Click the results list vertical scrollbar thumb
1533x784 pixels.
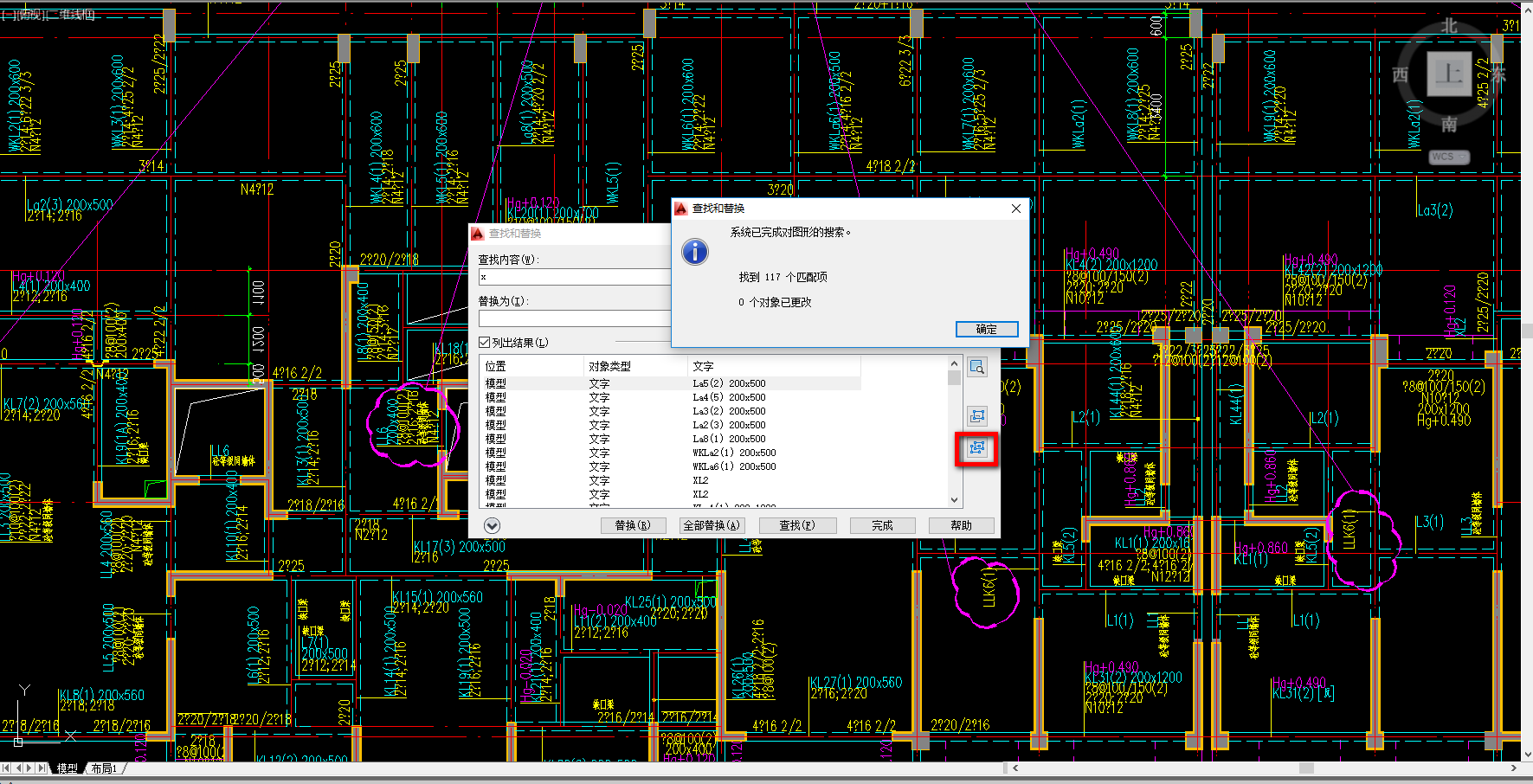coord(954,377)
